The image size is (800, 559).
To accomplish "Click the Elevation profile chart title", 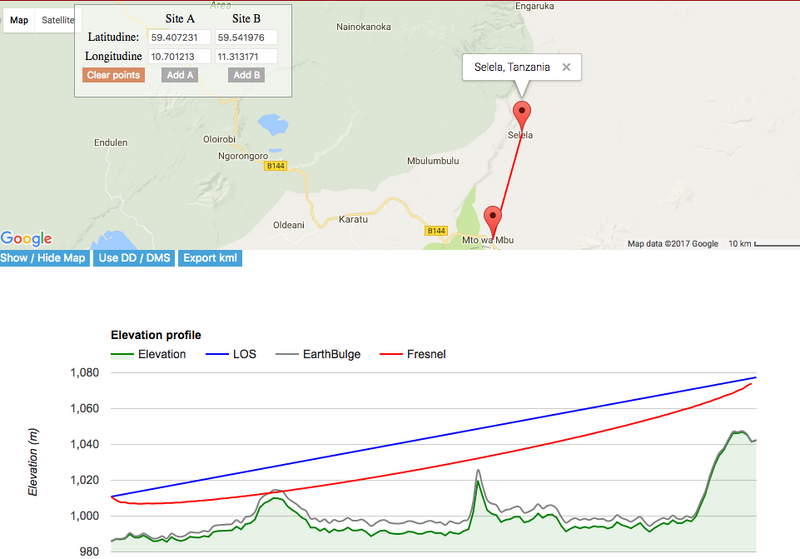I will click(x=156, y=335).
